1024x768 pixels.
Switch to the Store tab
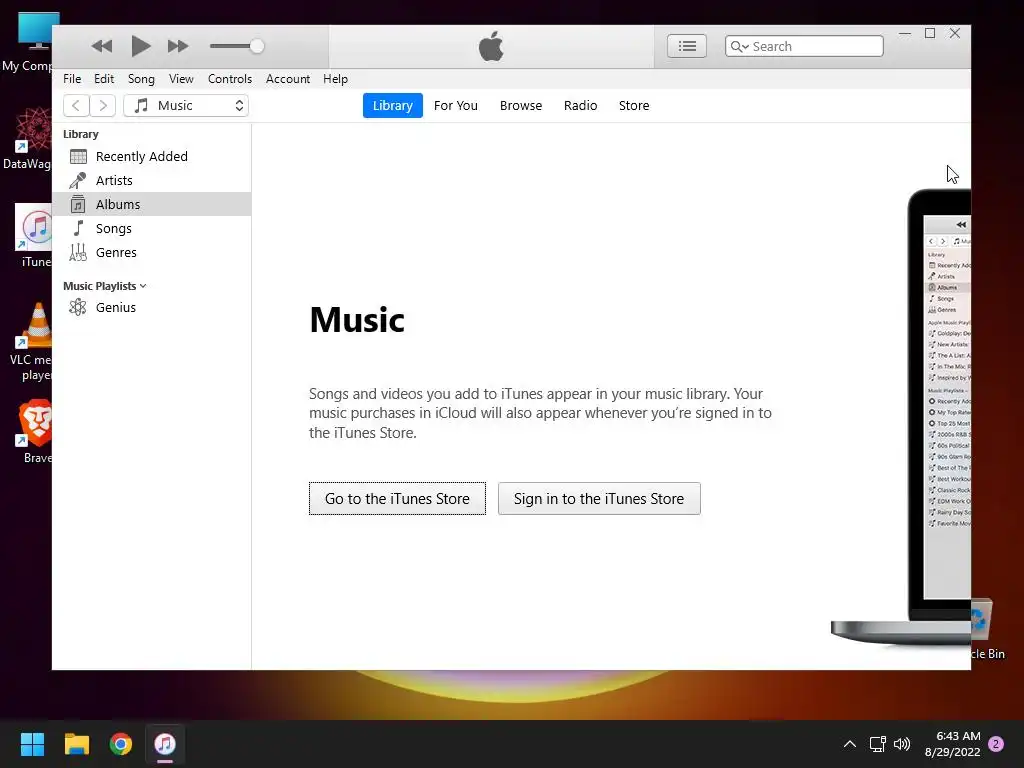(x=634, y=105)
